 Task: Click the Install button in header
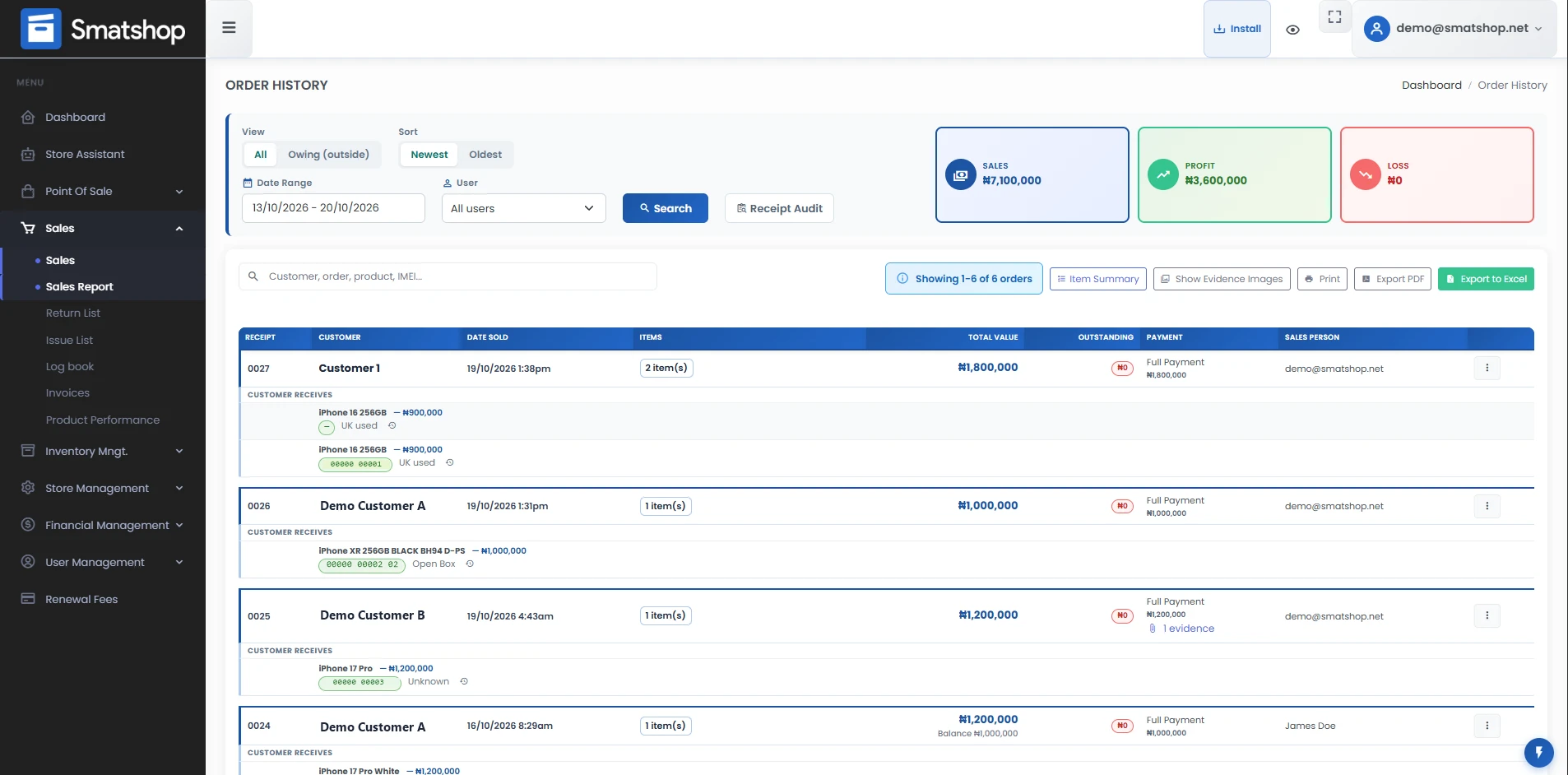coord(1237,29)
